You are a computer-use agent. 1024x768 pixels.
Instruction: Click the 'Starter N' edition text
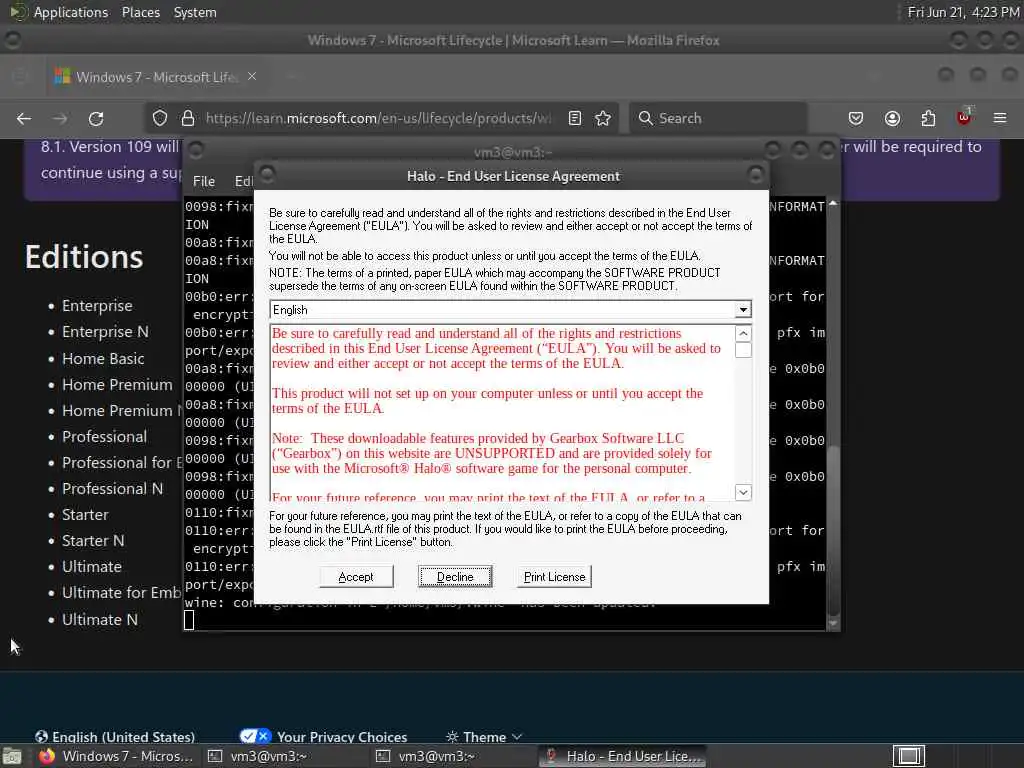point(93,541)
